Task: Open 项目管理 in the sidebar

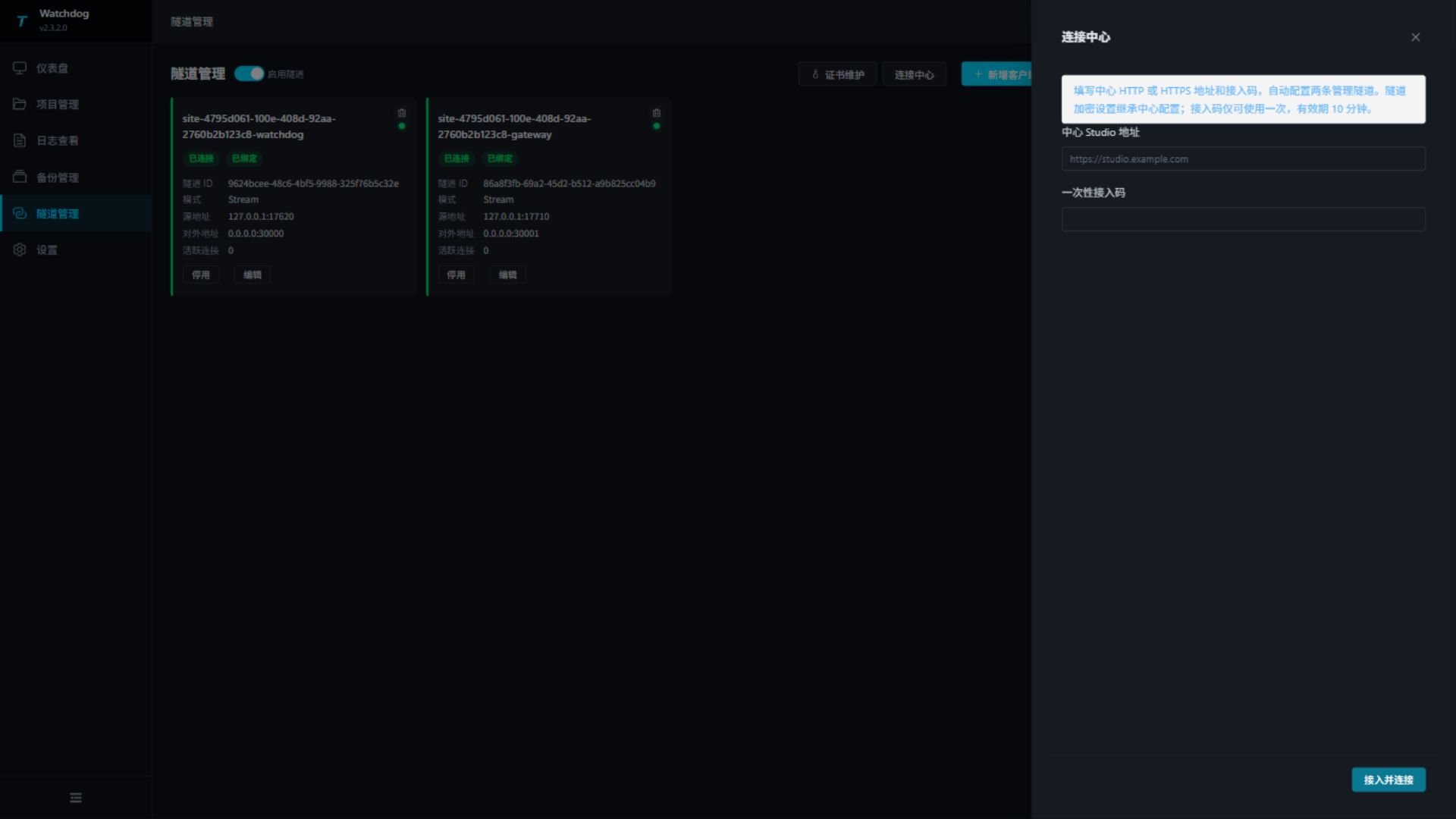Action: [76, 104]
